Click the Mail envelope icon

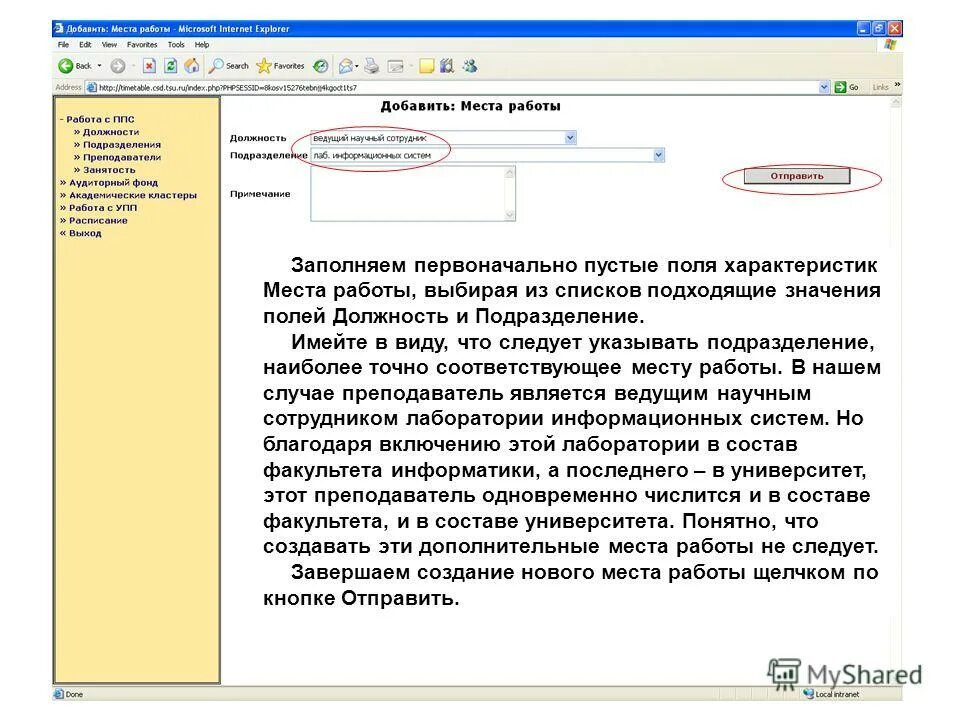(x=346, y=66)
